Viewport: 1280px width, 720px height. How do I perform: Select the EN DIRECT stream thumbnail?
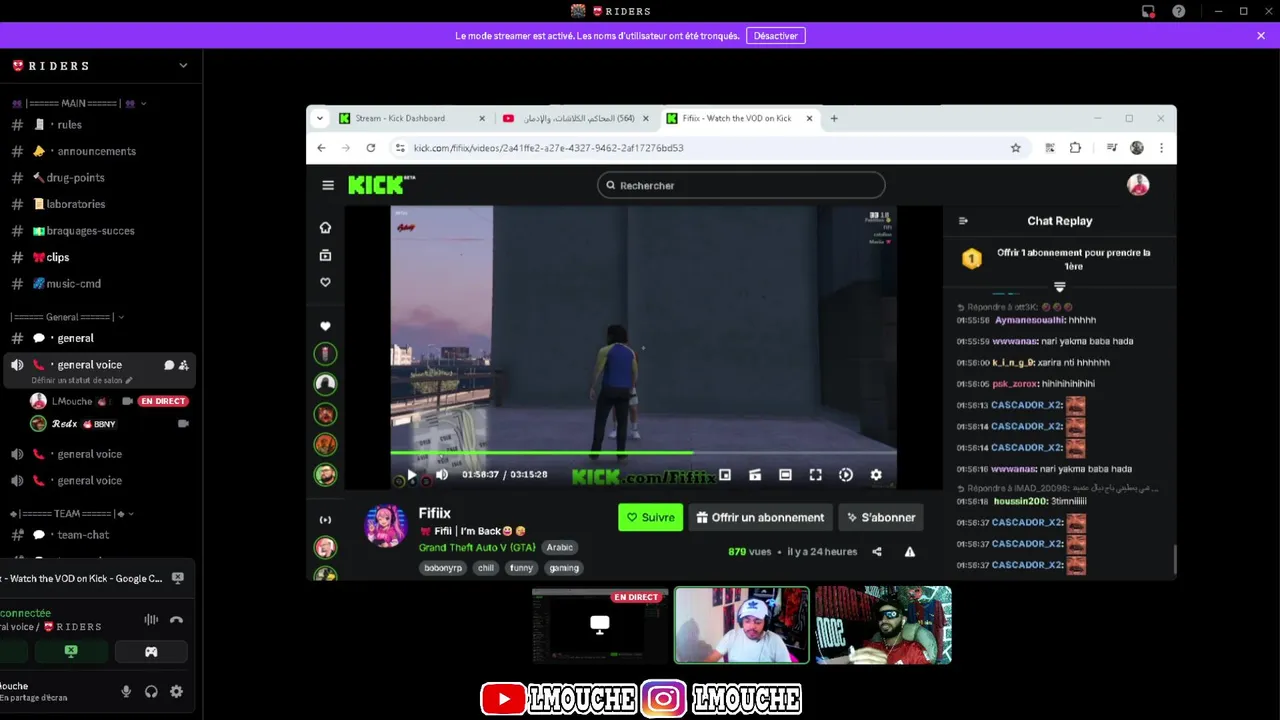click(x=600, y=625)
